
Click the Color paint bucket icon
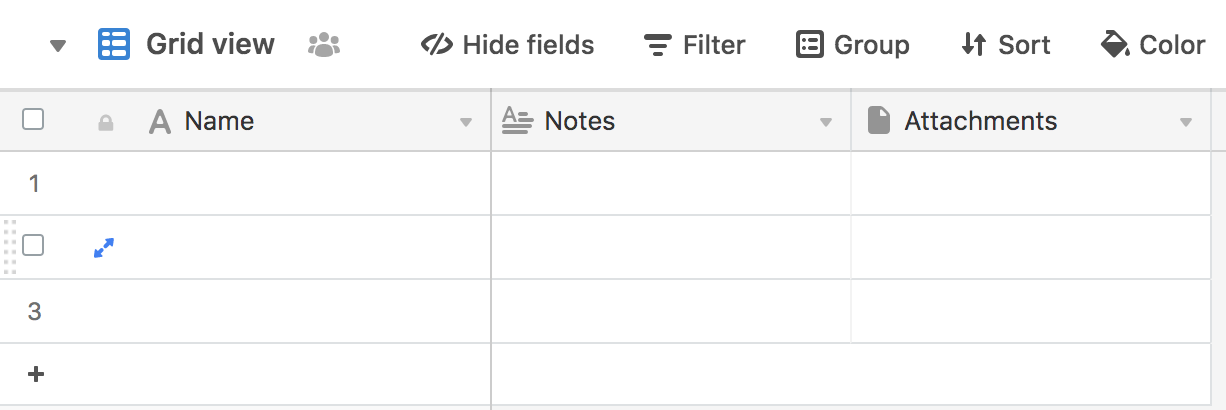[1114, 45]
